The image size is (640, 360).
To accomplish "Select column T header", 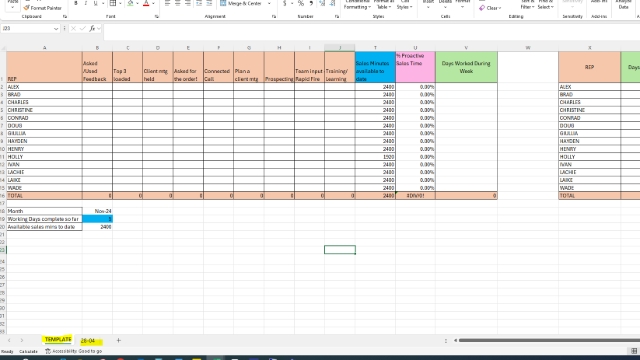I will pyautogui.click(x=375, y=48).
